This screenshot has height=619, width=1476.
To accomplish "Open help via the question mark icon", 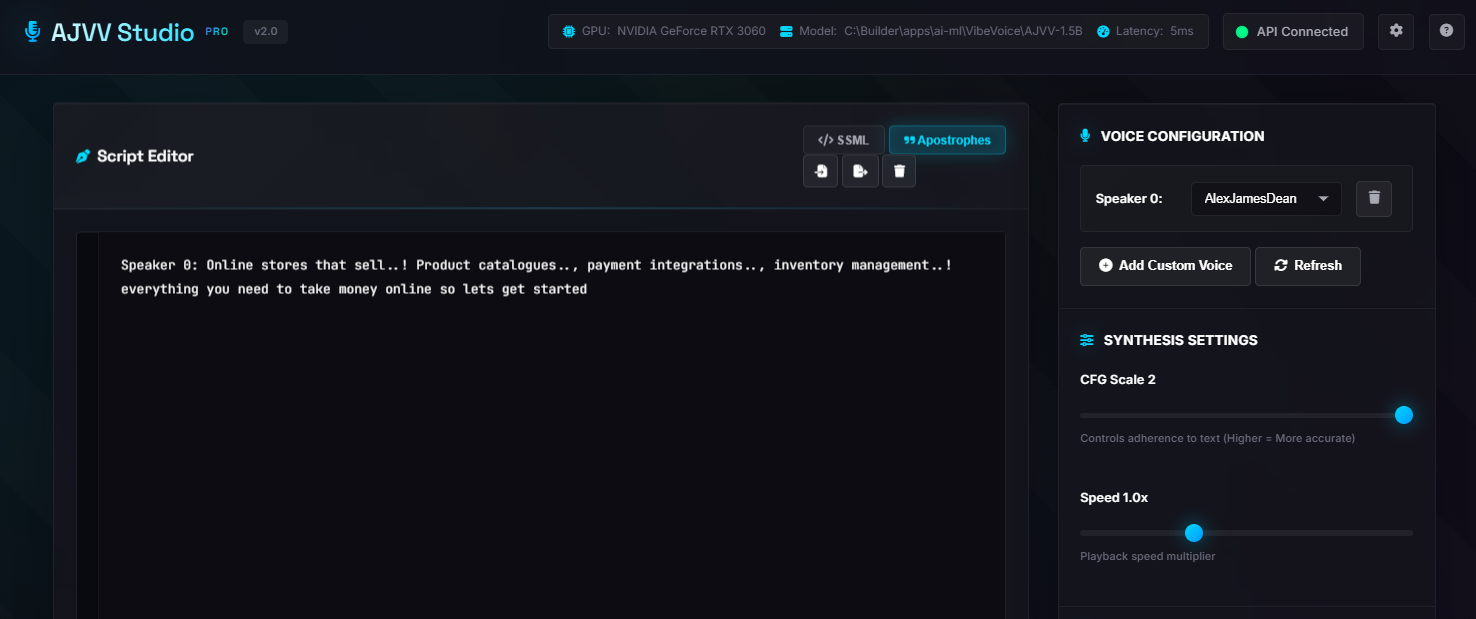I will coord(1446,31).
